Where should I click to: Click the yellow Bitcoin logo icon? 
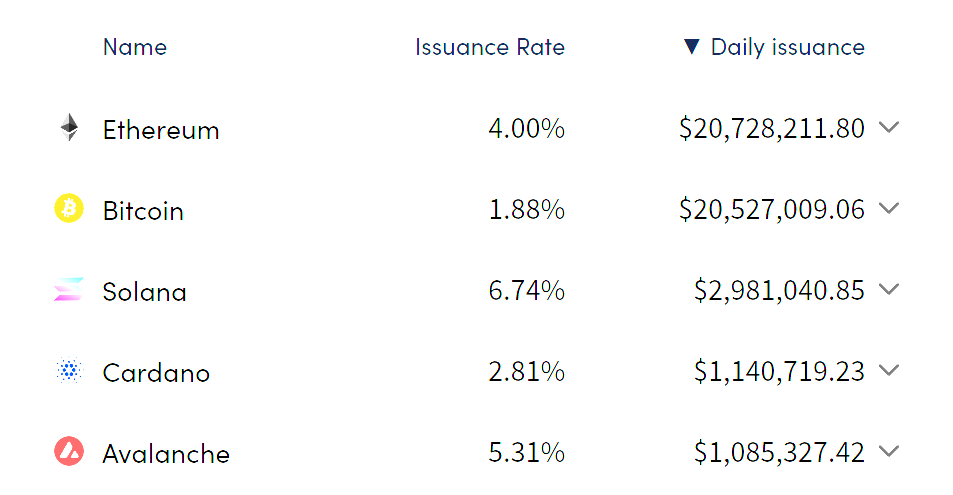[68, 209]
